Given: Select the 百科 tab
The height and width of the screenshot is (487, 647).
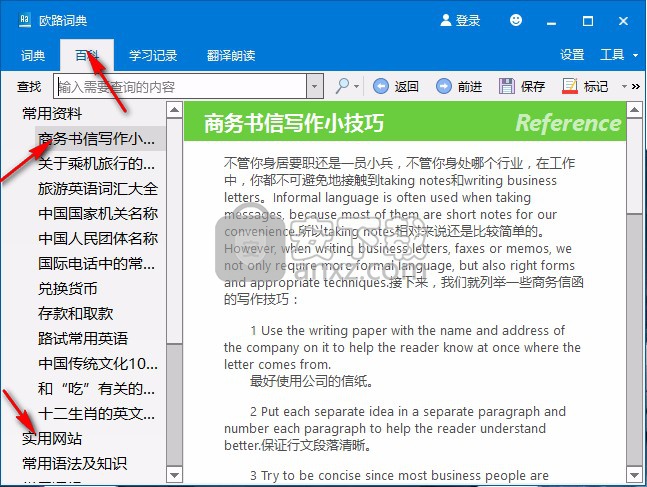Looking at the screenshot, I should tap(87, 55).
